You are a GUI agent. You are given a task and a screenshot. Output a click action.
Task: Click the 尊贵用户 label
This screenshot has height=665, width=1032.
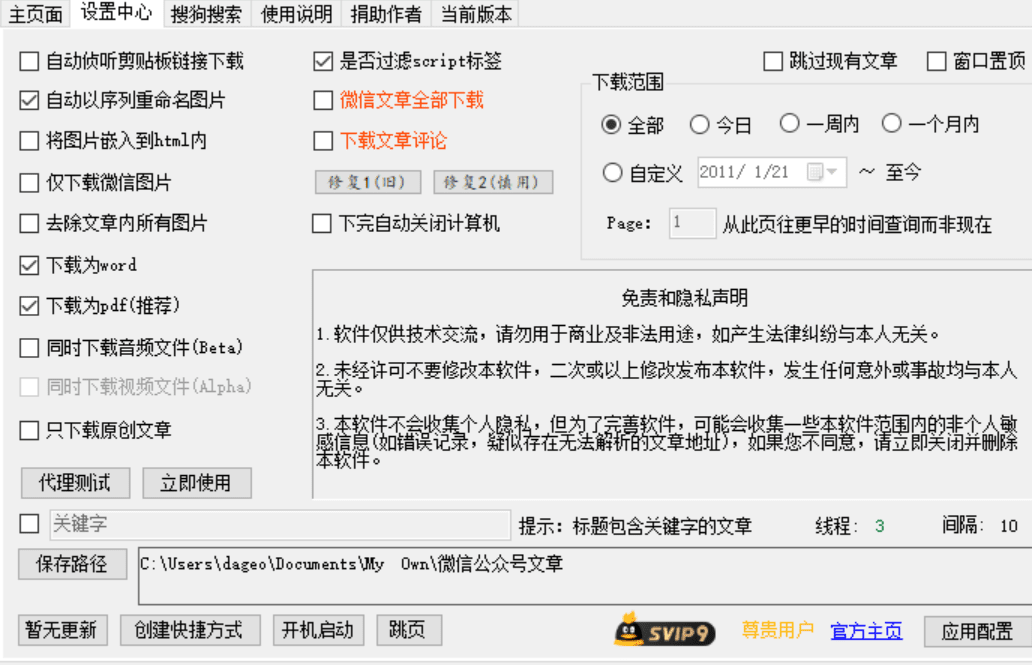point(777,629)
